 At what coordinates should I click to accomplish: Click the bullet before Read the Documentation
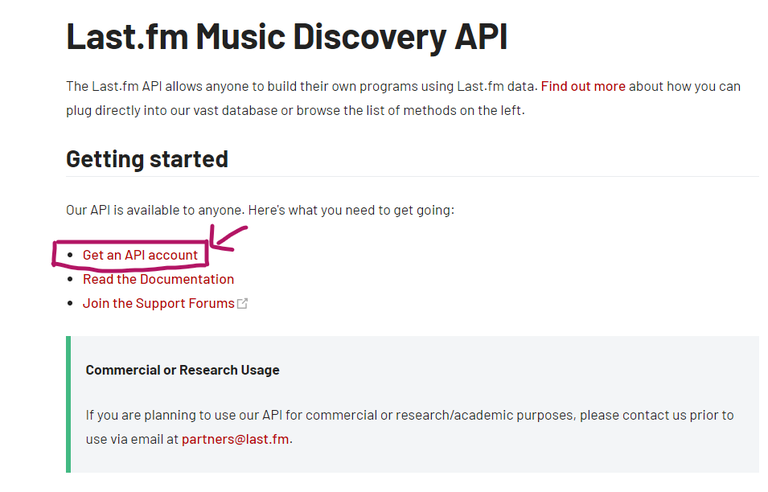coord(70,280)
